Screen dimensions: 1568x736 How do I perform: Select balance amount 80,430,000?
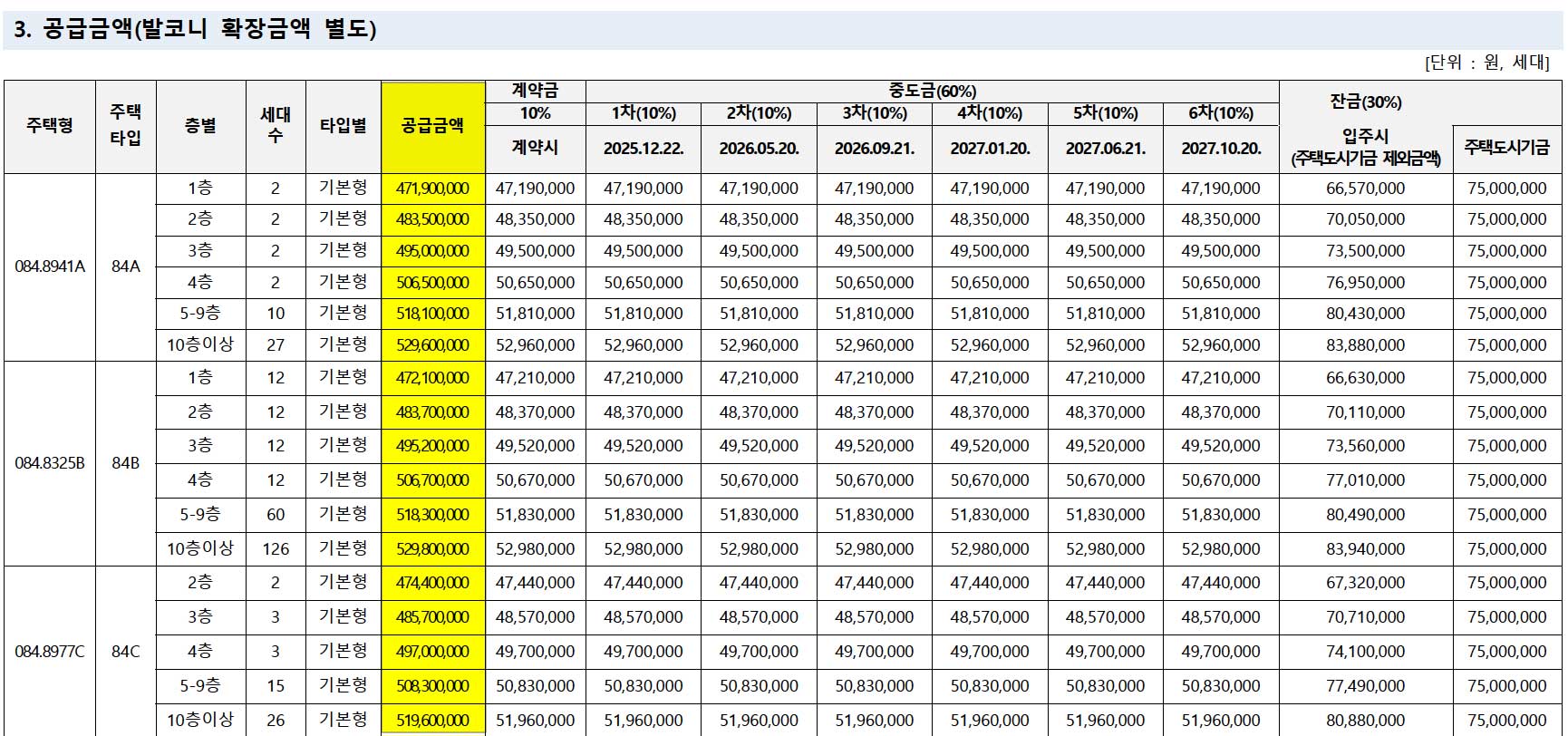coord(1366,314)
